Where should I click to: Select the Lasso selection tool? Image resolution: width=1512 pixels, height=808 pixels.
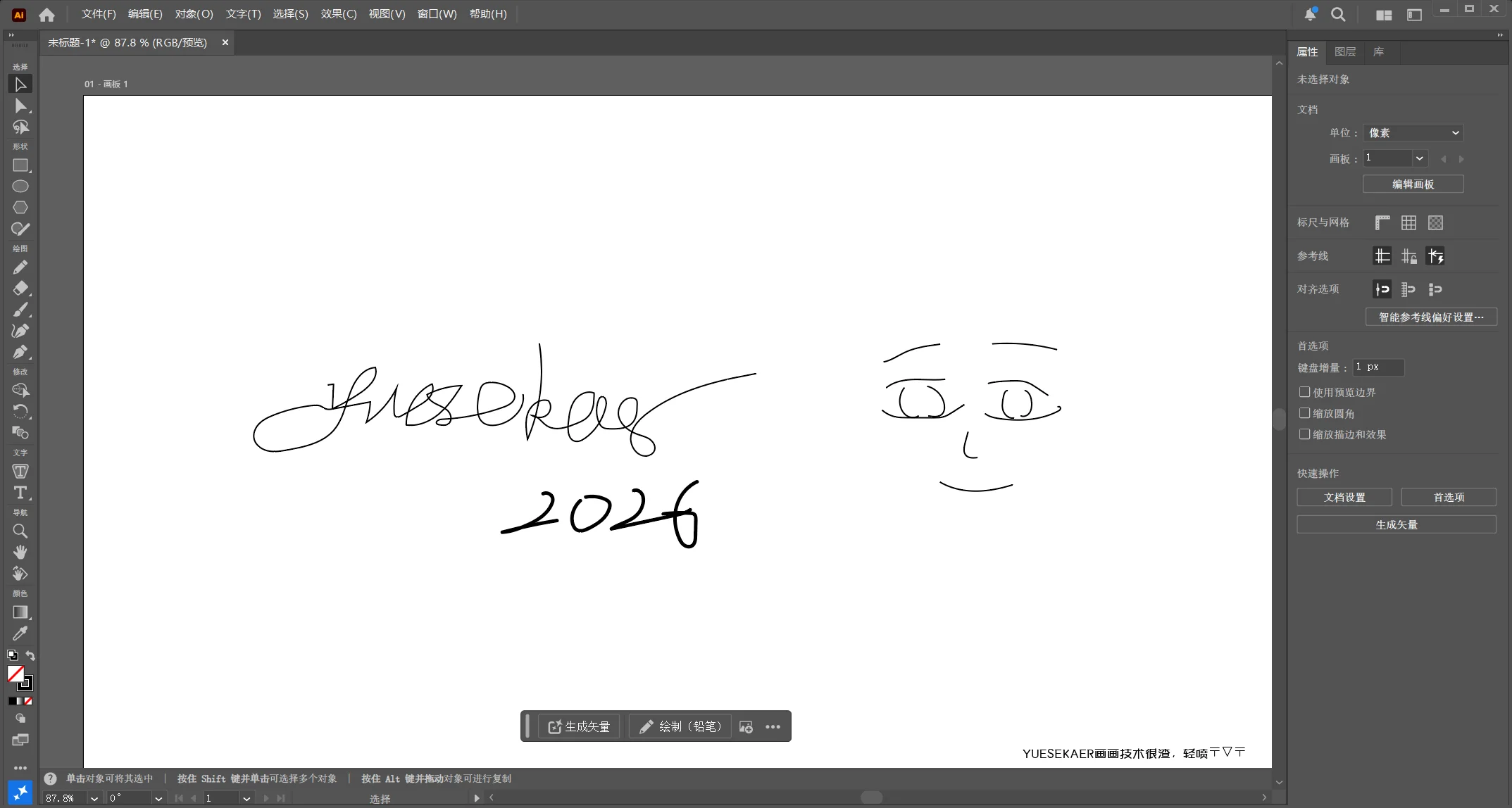(20, 127)
